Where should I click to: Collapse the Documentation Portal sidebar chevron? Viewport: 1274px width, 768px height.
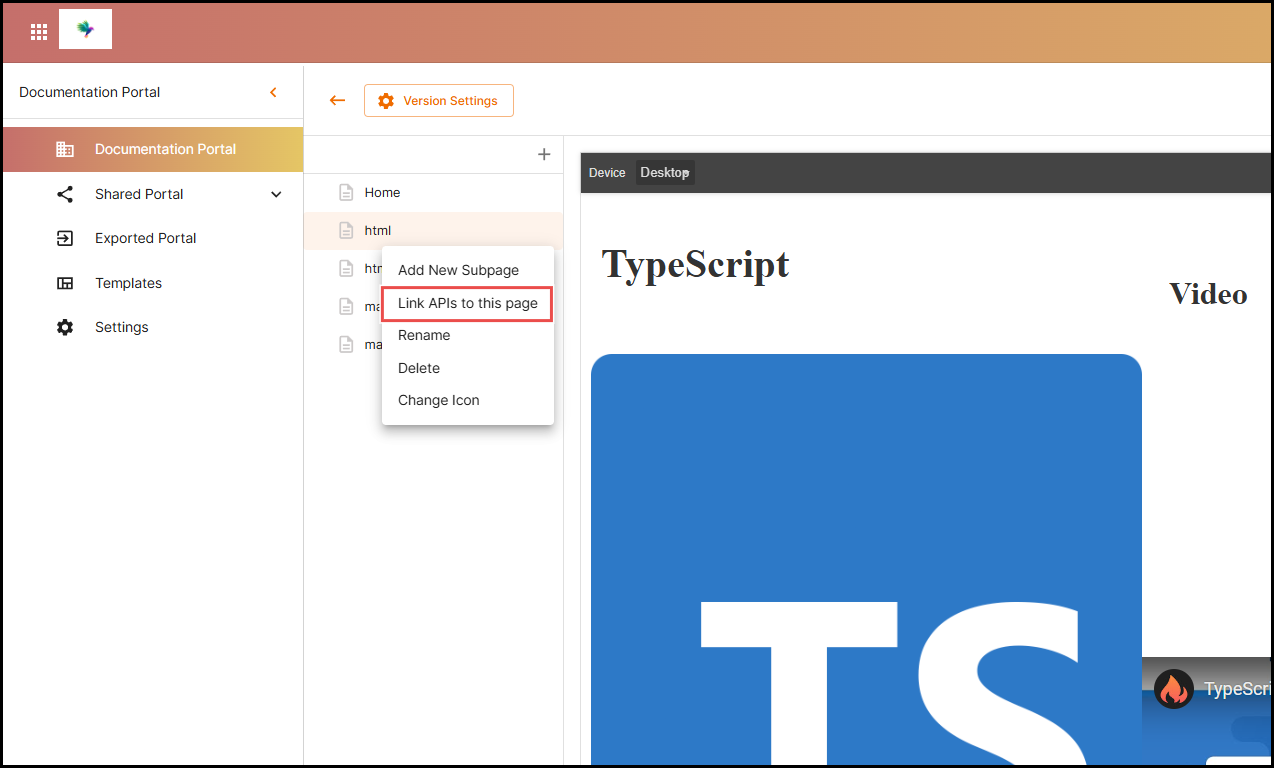point(273,92)
